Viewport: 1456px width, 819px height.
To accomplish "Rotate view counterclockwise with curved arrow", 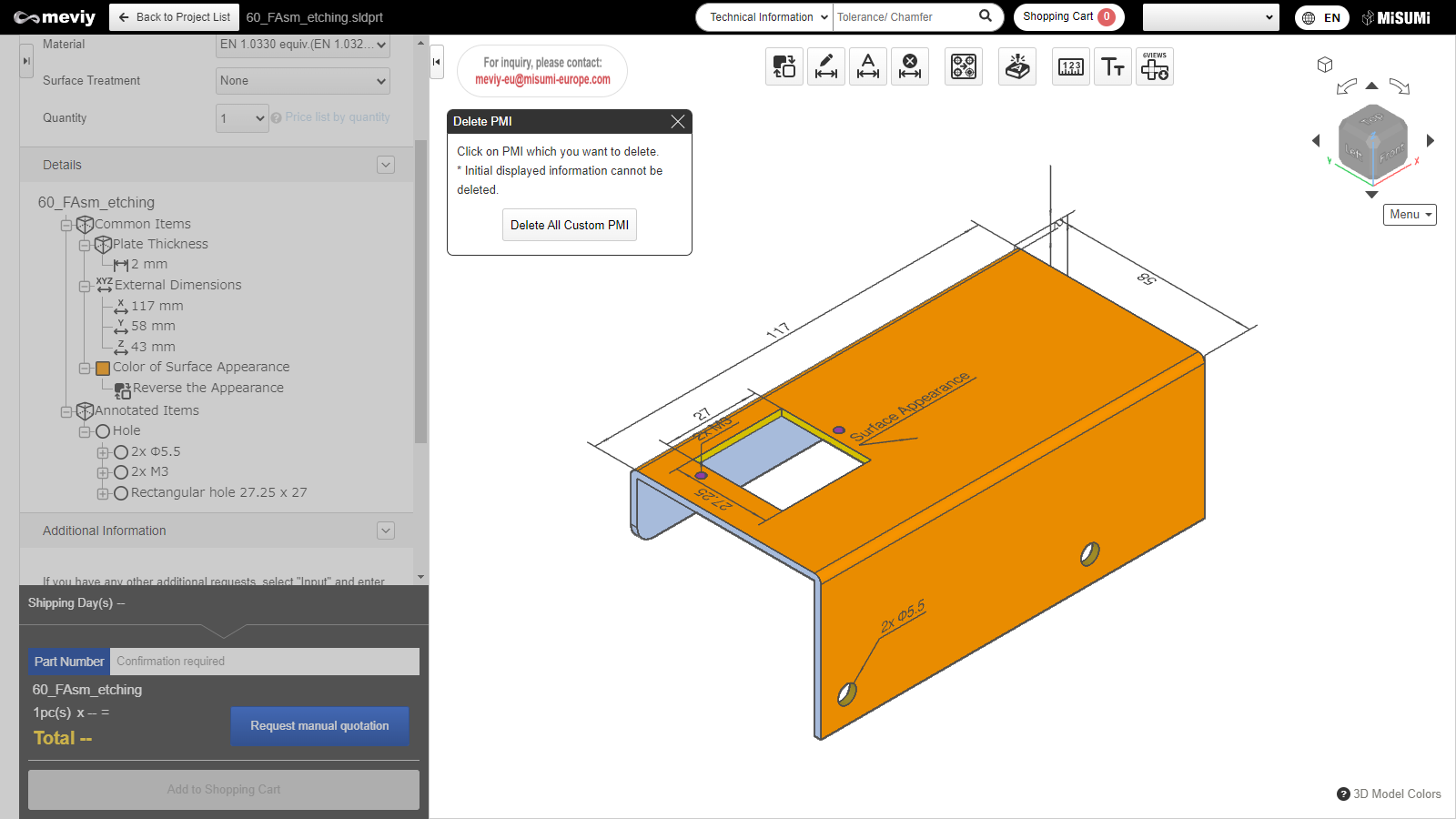I will (x=1347, y=86).
